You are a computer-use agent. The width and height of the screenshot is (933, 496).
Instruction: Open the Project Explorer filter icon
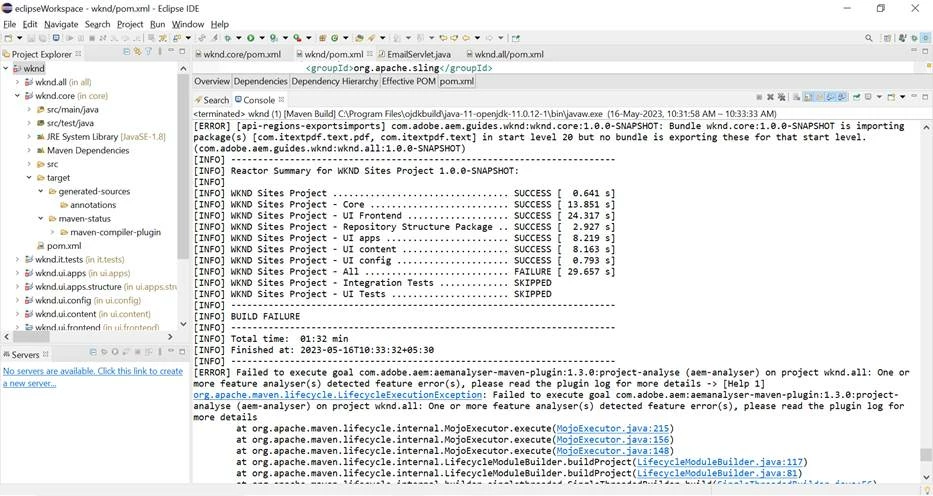tap(148, 52)
